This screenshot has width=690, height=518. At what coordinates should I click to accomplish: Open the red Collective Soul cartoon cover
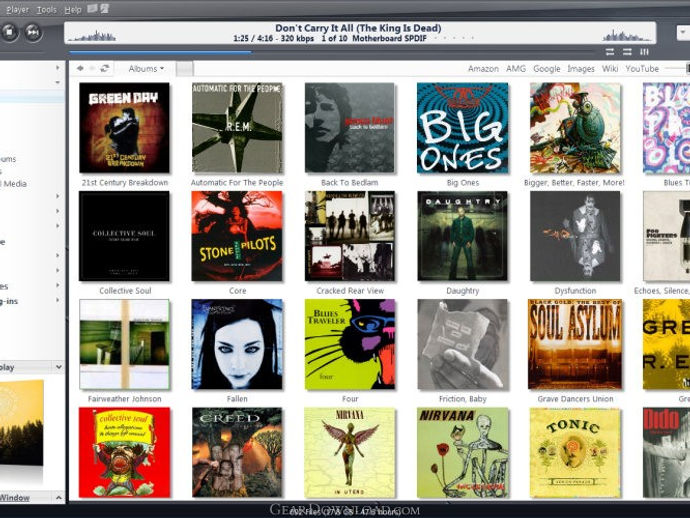124,452
